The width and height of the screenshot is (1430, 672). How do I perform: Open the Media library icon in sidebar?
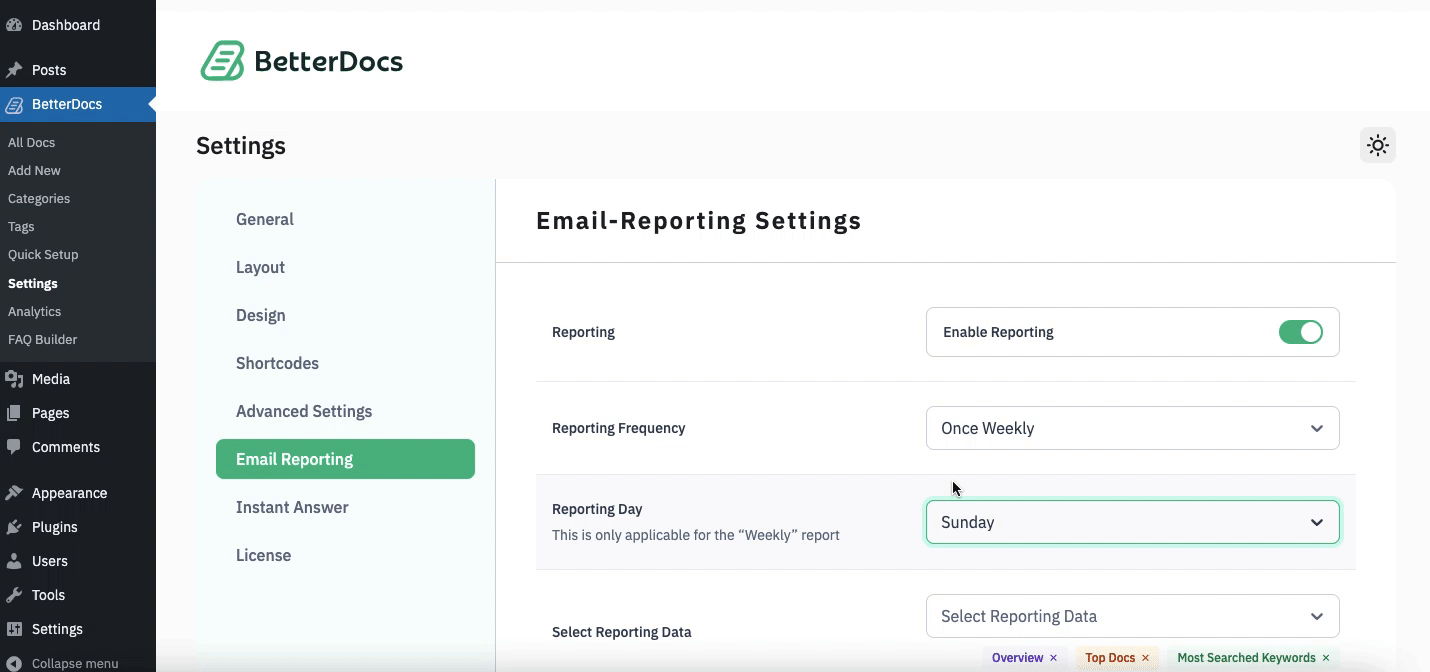pos(13,378)
